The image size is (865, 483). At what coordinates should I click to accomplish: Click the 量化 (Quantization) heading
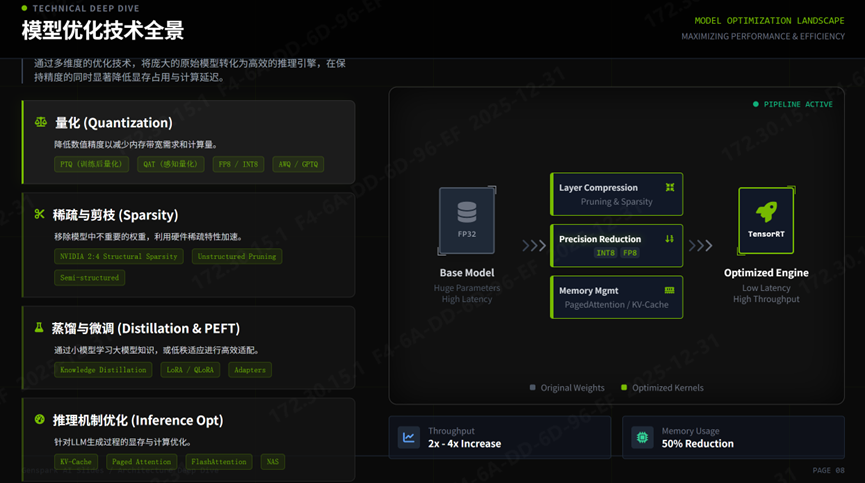point(114,122)
